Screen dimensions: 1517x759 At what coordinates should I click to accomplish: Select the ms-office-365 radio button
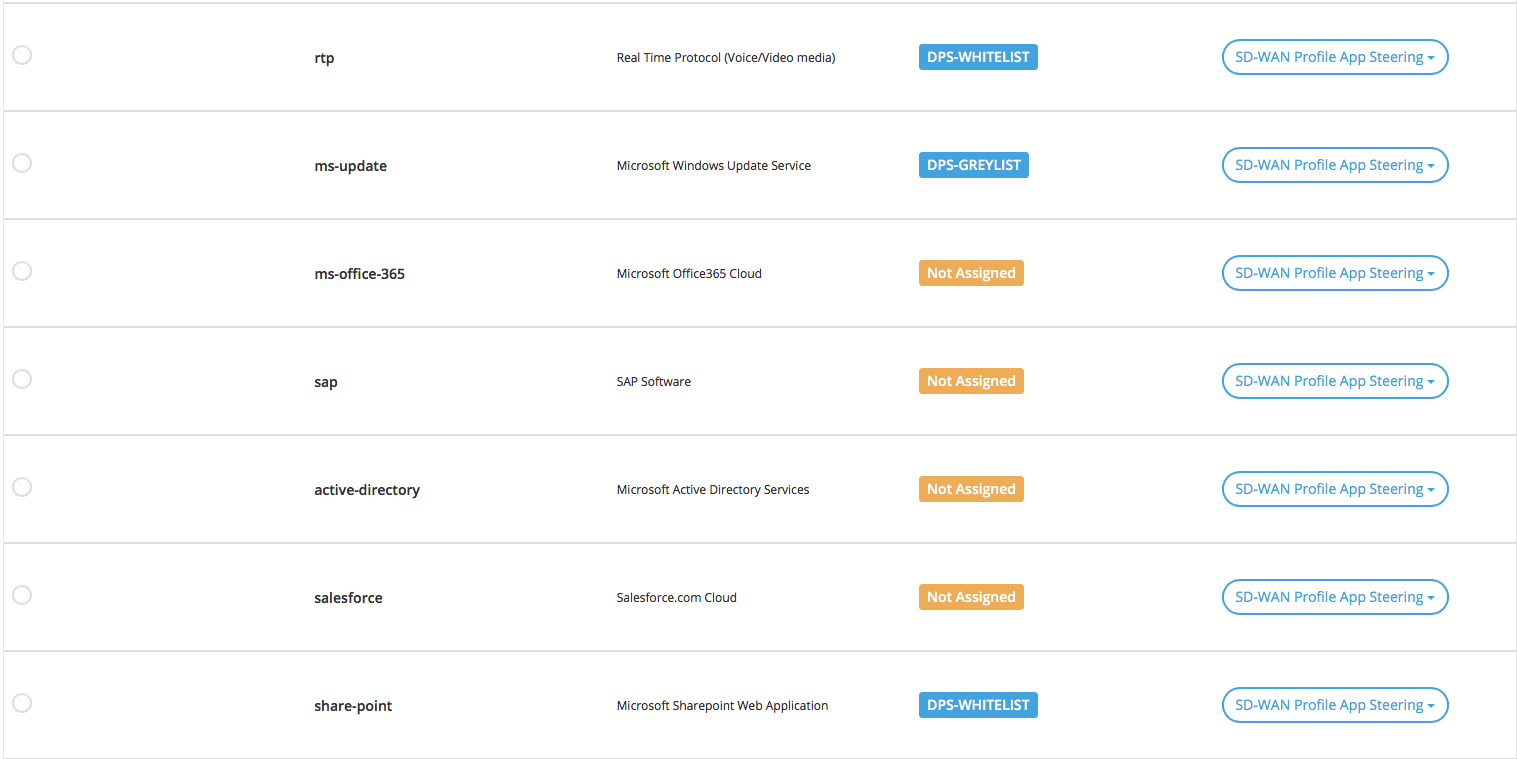tap(22, 271)
